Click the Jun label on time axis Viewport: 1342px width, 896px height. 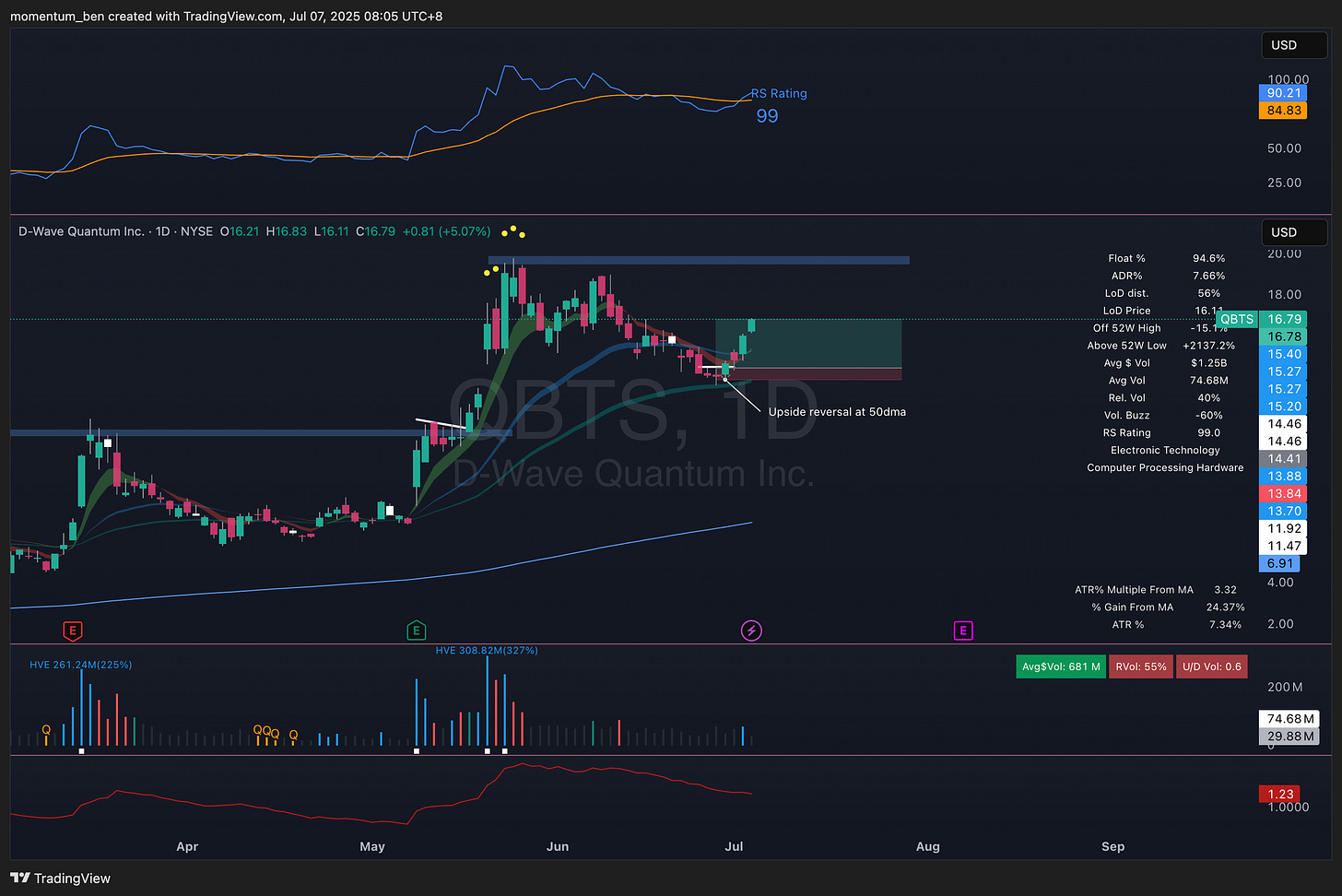pyautogui.click(x=558, y=846)
